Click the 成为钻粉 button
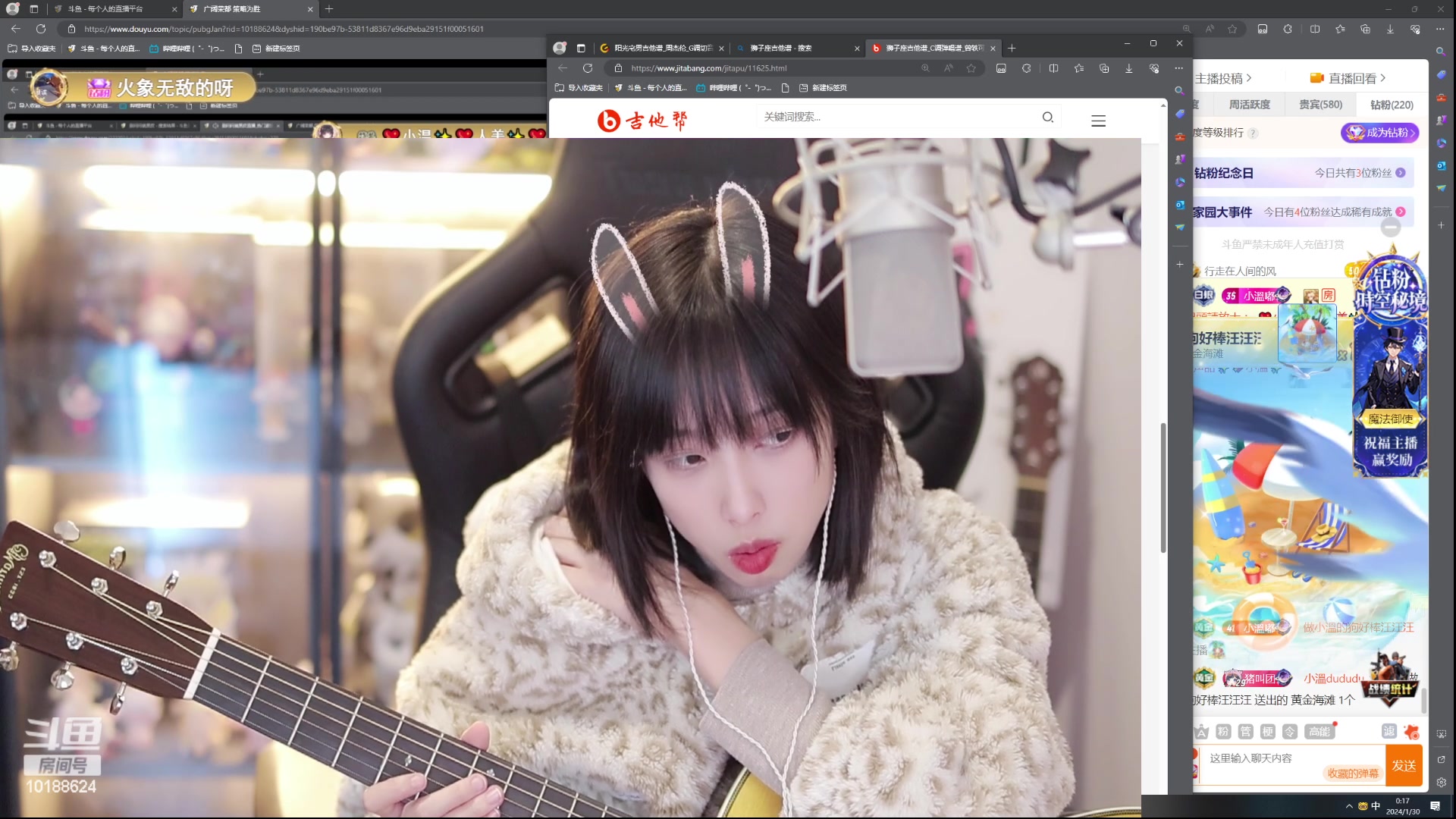 [1379, 133]
